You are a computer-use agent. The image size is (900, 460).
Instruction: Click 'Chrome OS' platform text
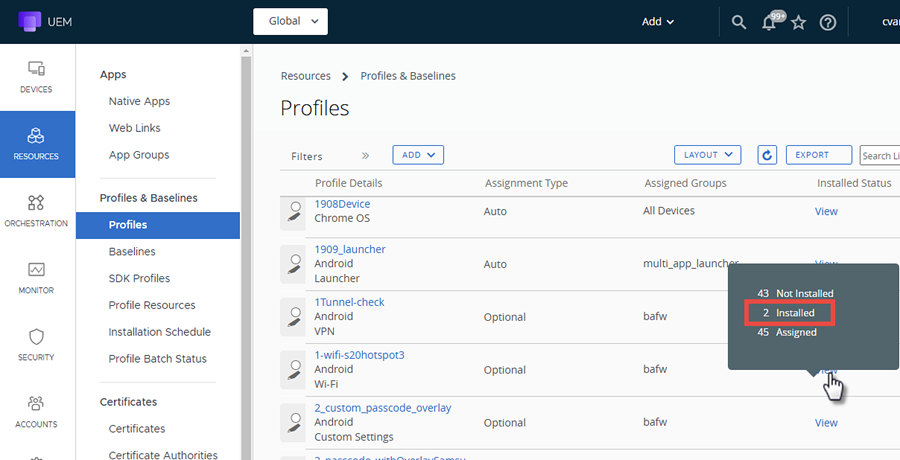(342, 219)
